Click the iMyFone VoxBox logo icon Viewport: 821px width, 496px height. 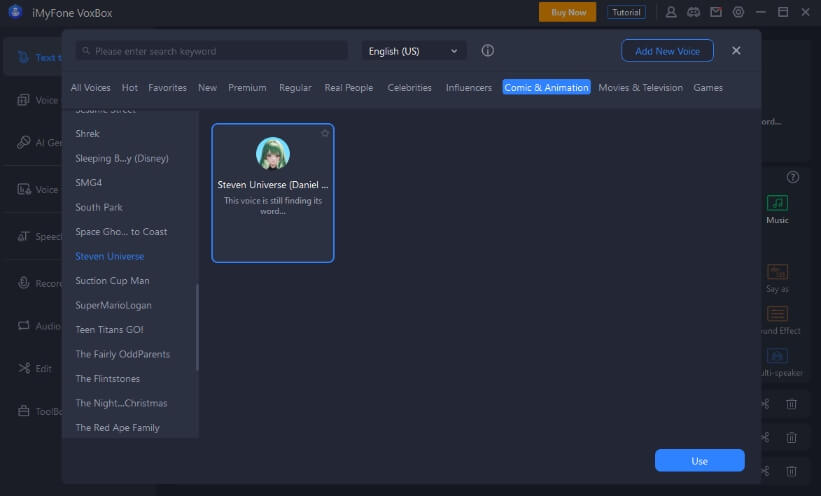coord(15,12)
